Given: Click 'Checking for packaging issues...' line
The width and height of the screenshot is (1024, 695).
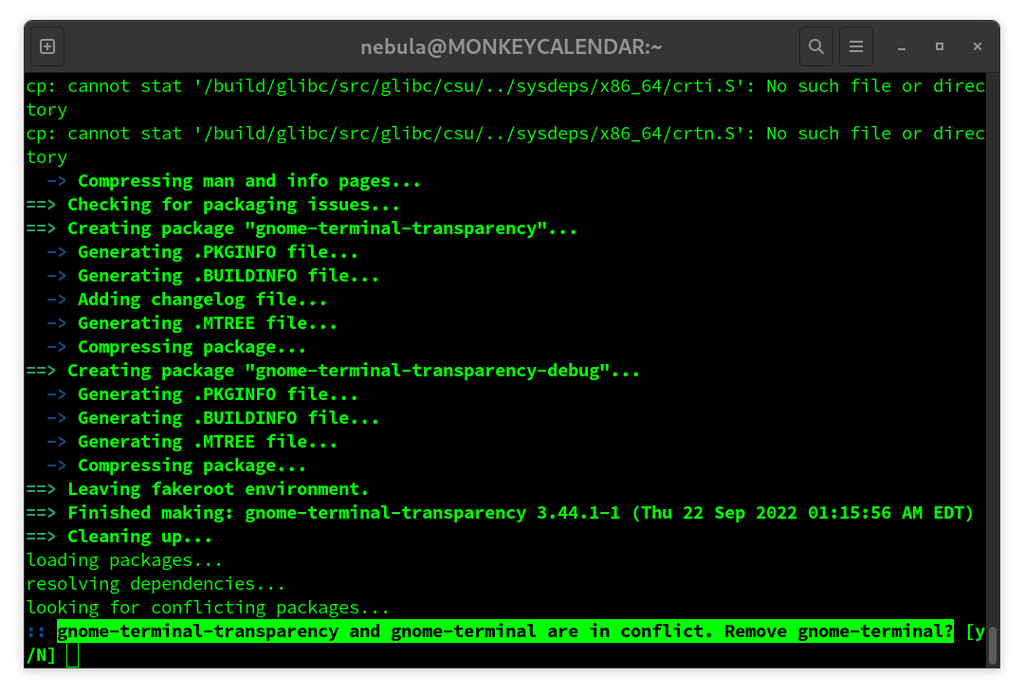Looking at the screenshot, I should pos(213,205).
